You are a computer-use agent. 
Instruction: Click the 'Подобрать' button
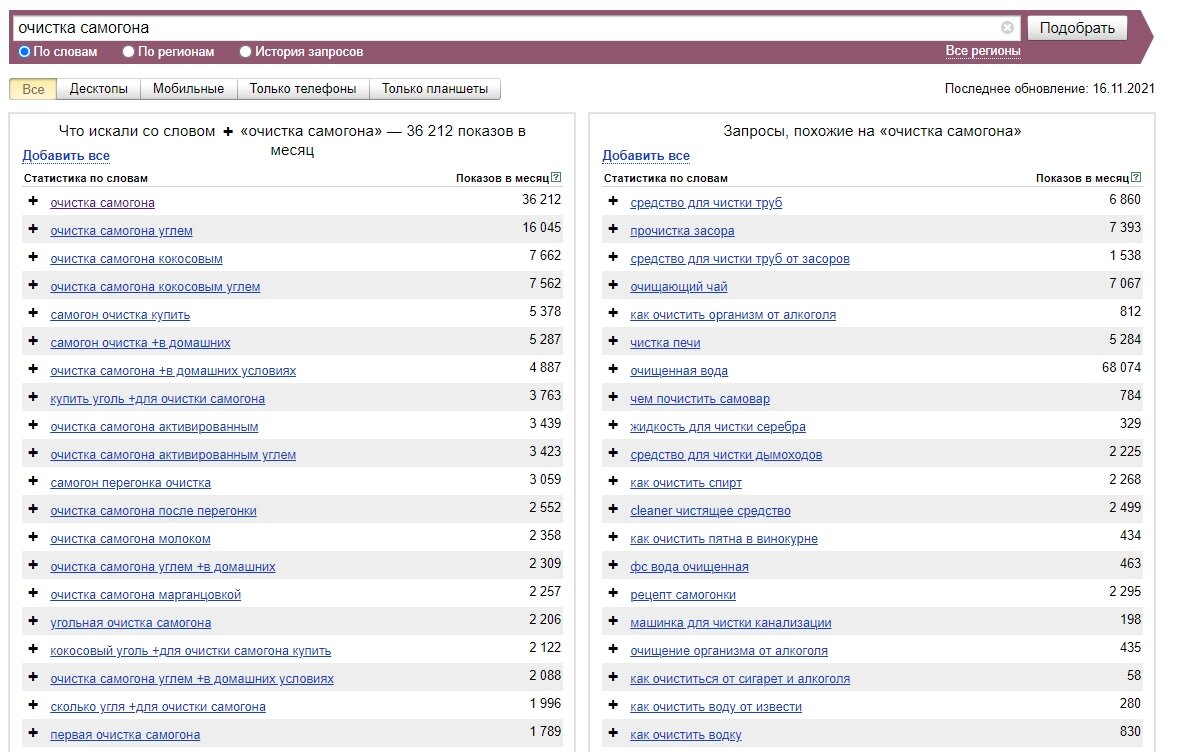tap(1077, 28)
